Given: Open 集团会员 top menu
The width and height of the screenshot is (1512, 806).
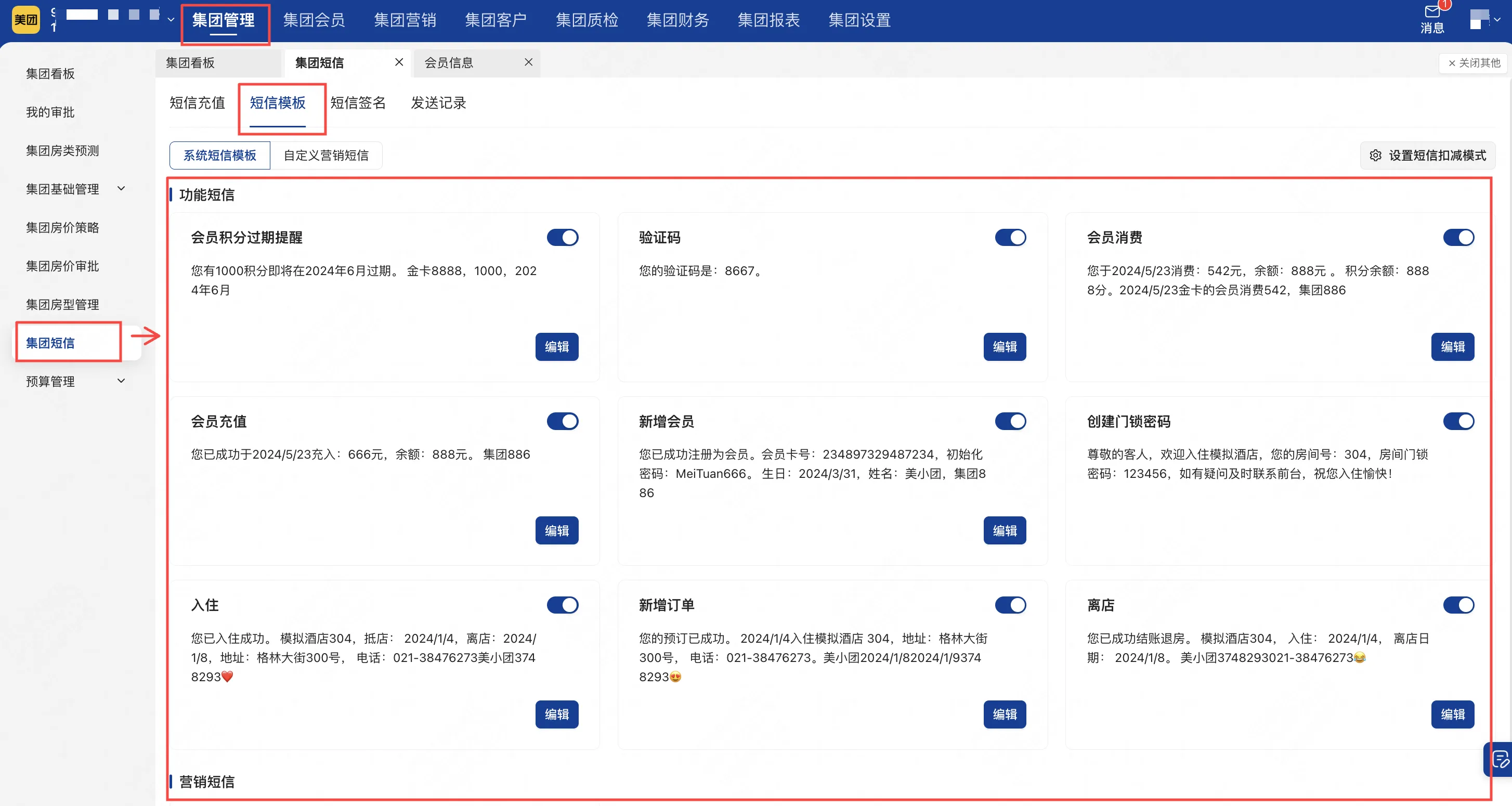Looking at the screenshot, I should (314, 21).
